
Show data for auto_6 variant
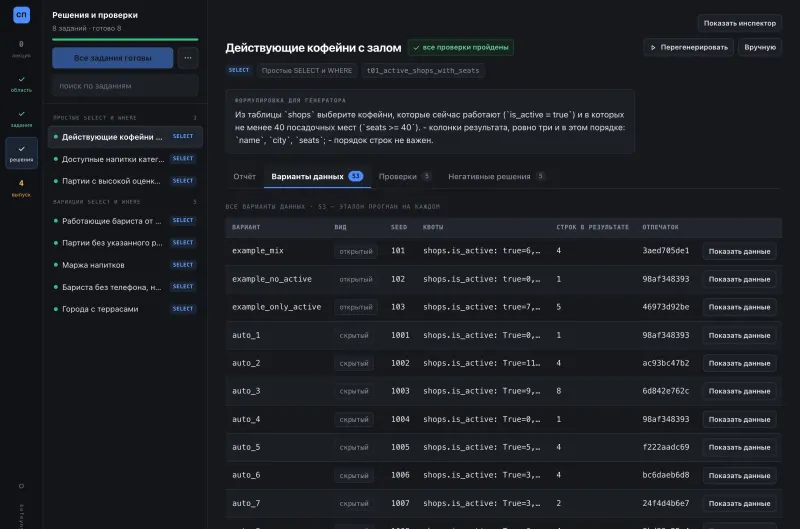pyautogui.click(x=739, y=475)
